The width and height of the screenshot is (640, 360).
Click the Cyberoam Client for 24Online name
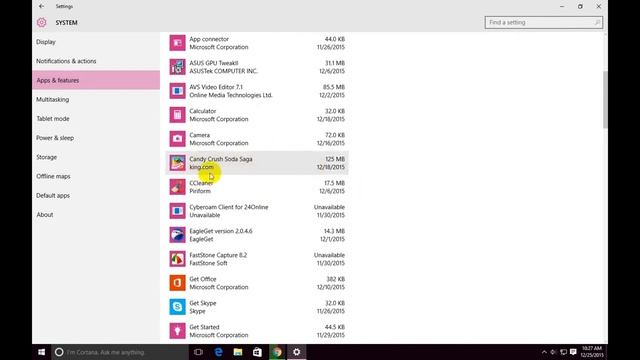(x=229, y=207)
